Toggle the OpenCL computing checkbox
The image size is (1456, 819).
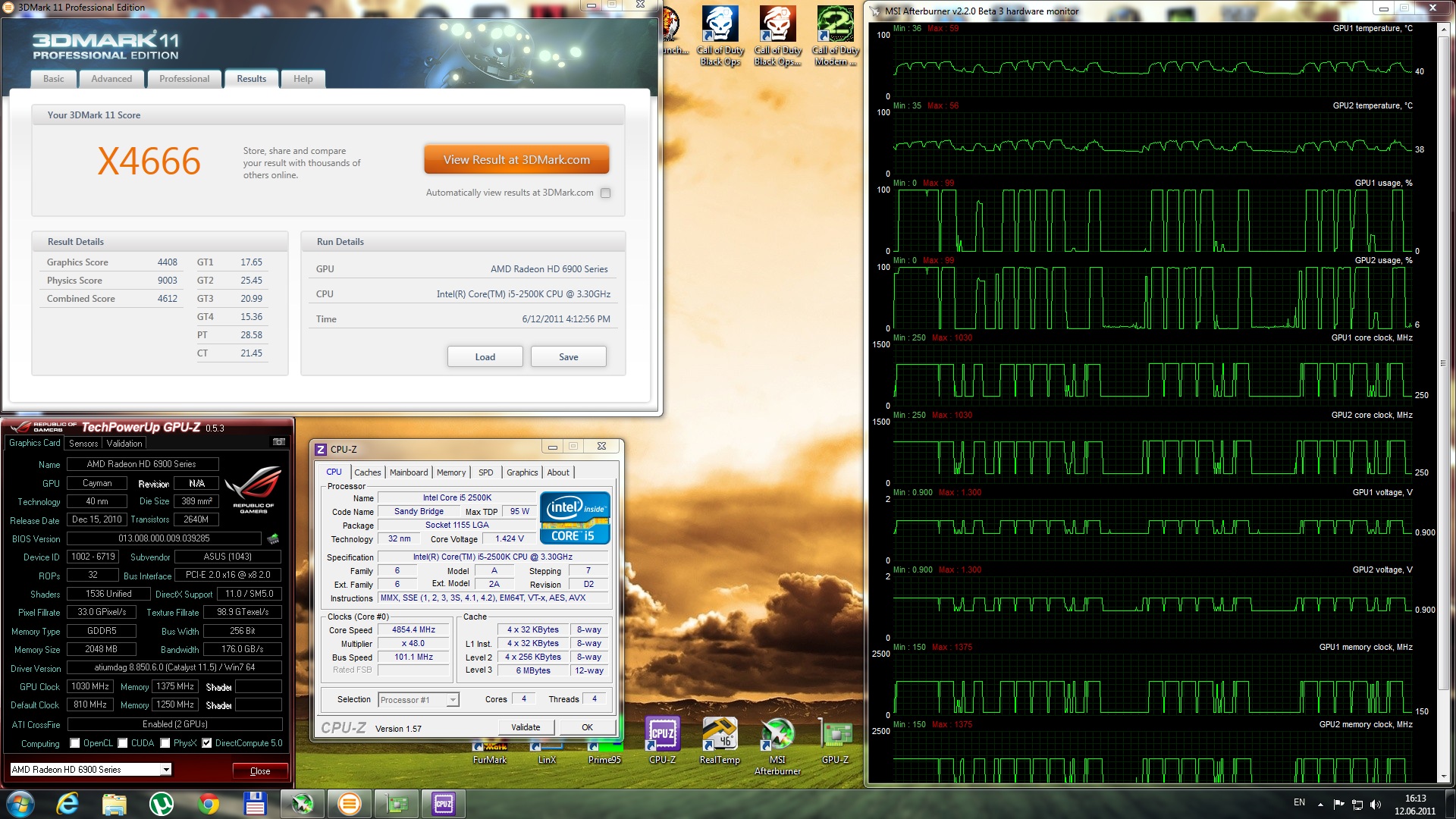75,743
